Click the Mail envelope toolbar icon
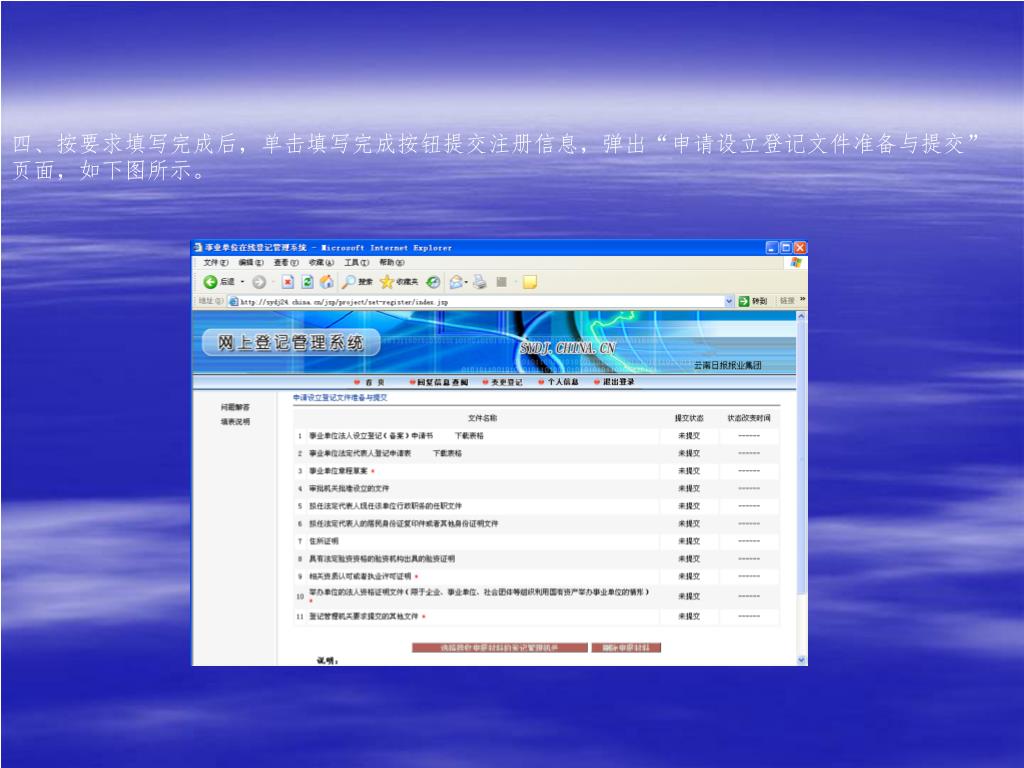 click(456, 282)
